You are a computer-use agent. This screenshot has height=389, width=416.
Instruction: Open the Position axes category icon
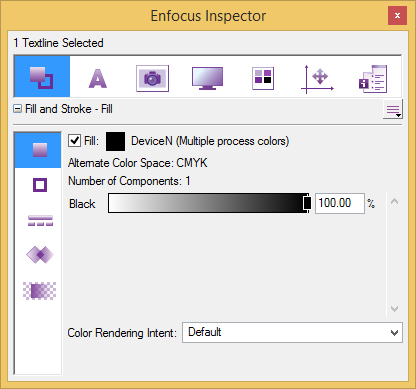coord(317,79)
